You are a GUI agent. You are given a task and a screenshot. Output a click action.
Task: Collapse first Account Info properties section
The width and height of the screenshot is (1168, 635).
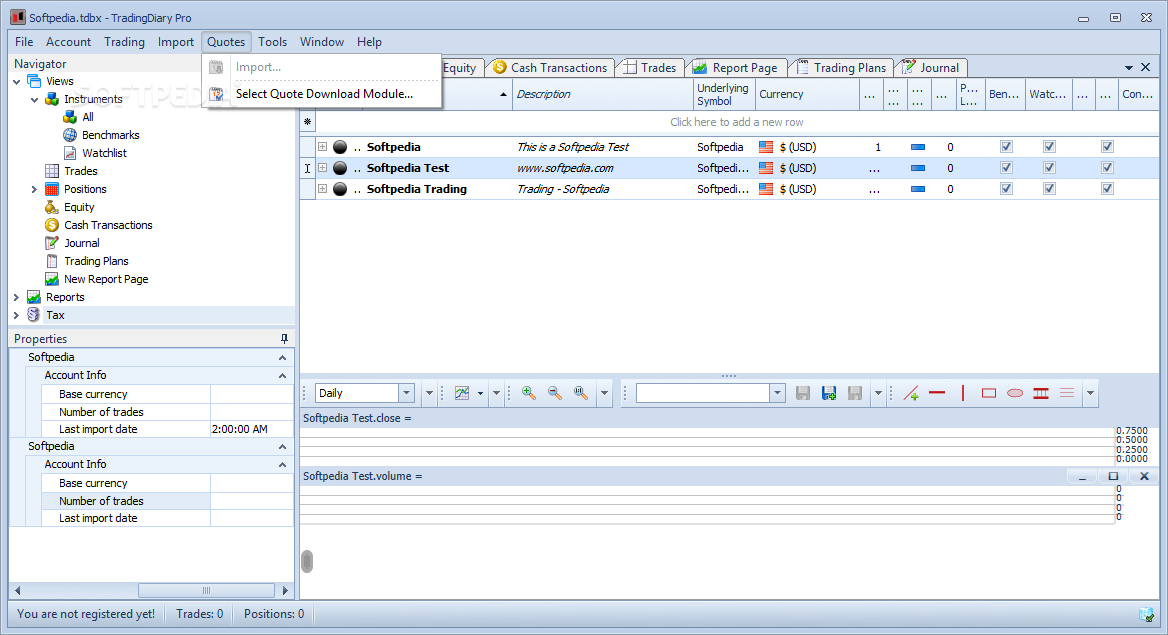tap(282, 376)
